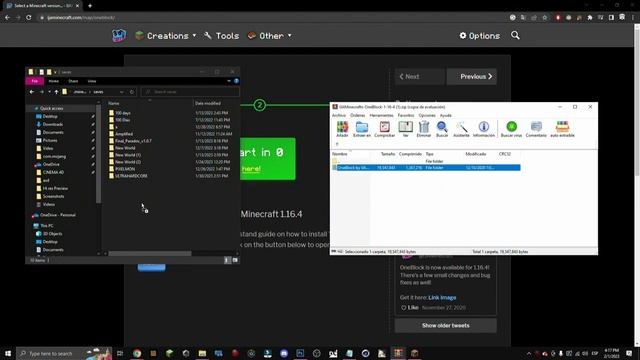The width and height of the screenshot is (640, 360).
Task: Click the View tab in File Explorer
Action: tap(92, 81)
